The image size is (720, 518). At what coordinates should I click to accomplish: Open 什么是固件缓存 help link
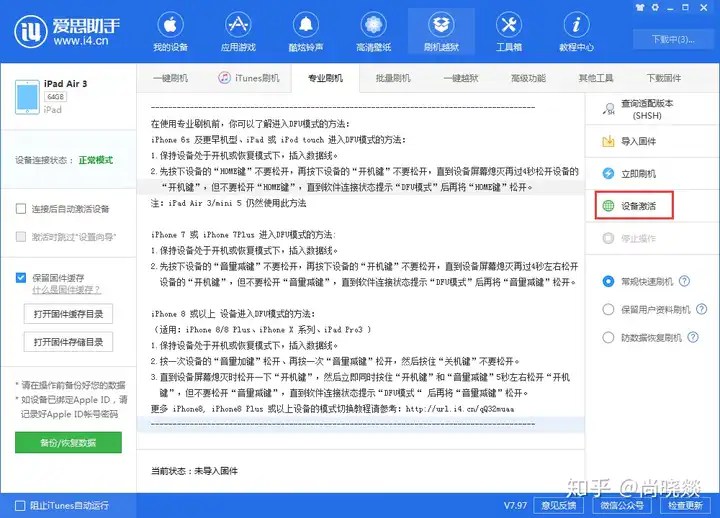(66, 290)
